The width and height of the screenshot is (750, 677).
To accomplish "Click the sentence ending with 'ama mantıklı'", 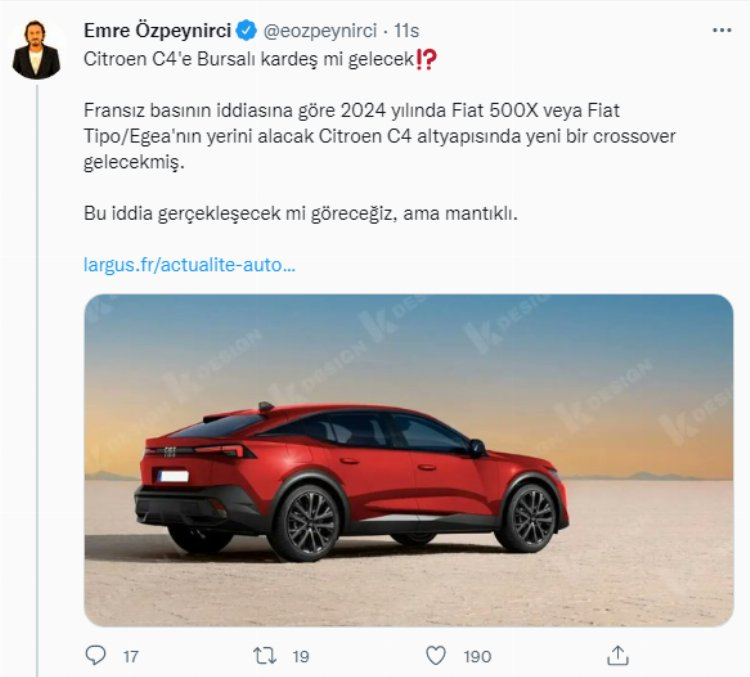I will [x=300, y=213].
